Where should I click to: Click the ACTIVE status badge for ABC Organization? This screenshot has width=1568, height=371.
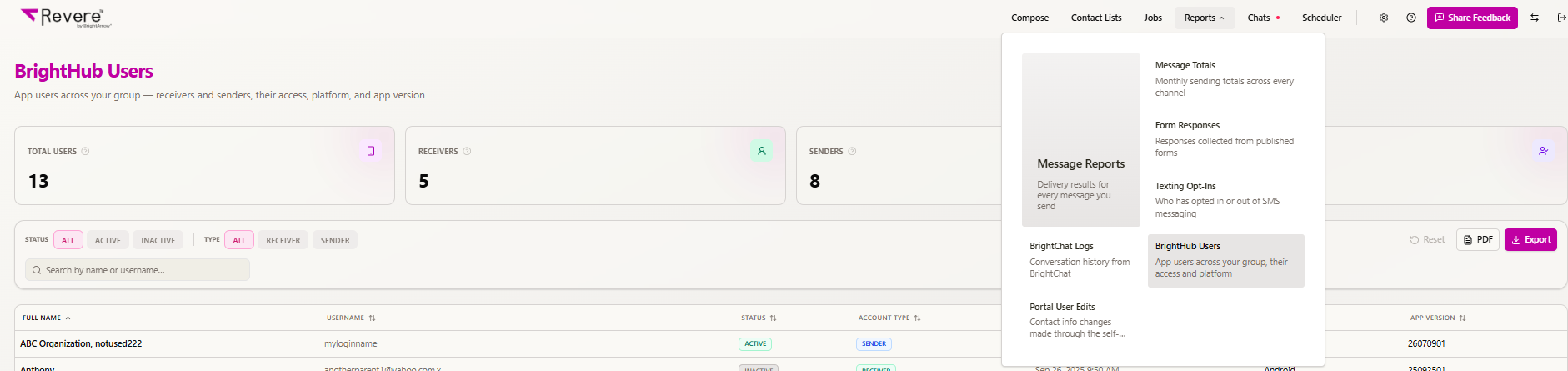(x=755, y=343)
